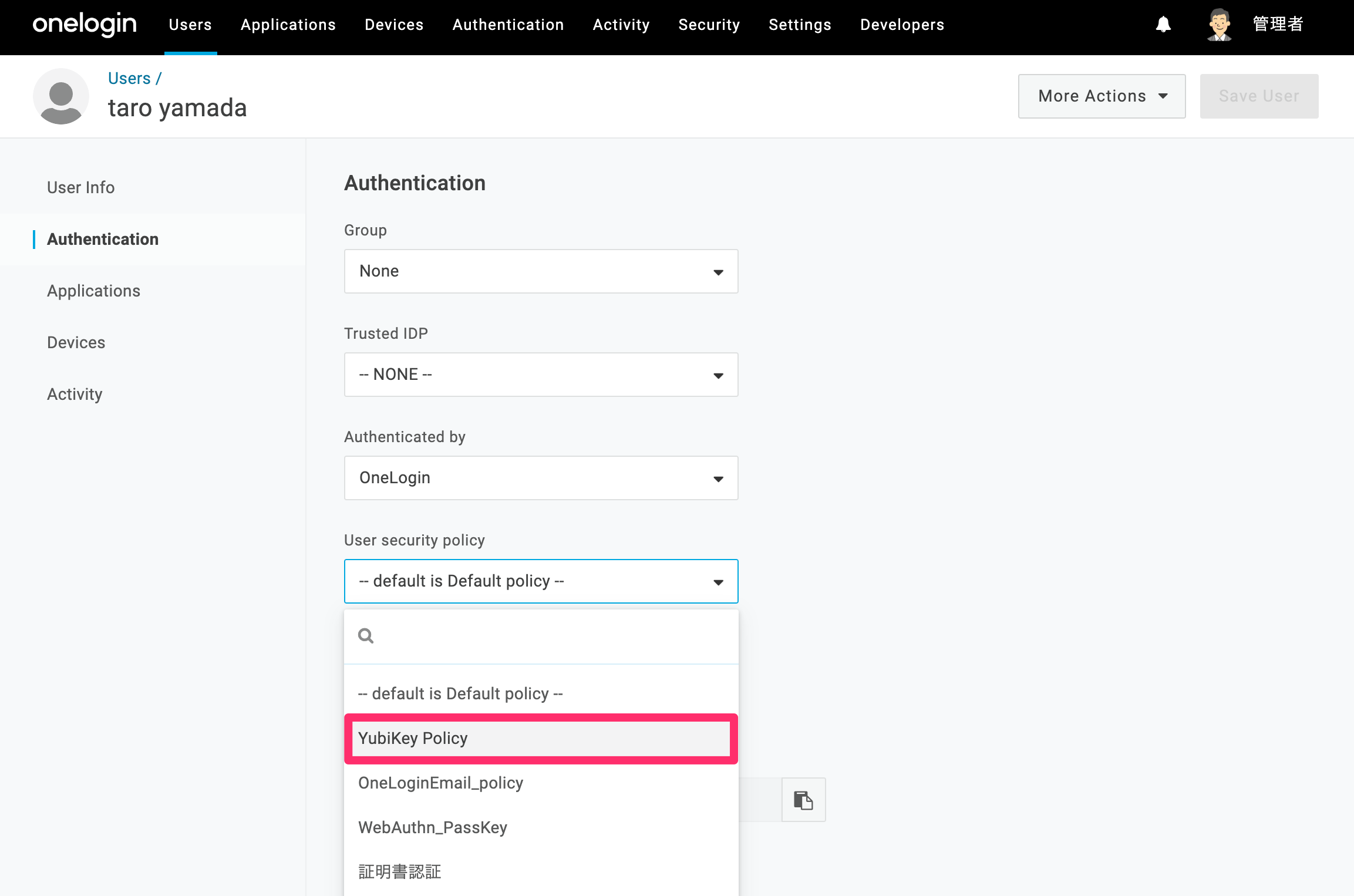The width and height of the screenshot is (1354, 896).
Task: Click the OneLogin logo
Action: coord(85,25)
